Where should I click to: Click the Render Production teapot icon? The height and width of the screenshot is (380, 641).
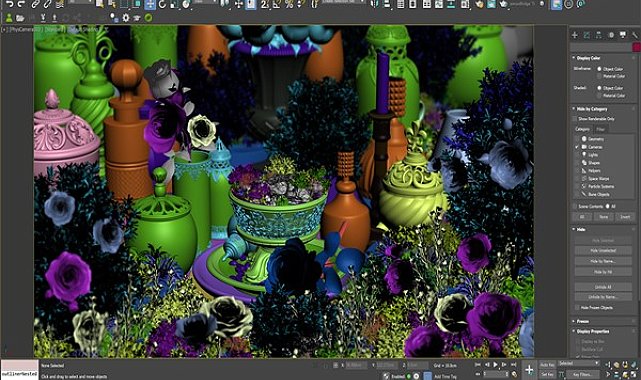pyautogui.click(x=503, y=4)
